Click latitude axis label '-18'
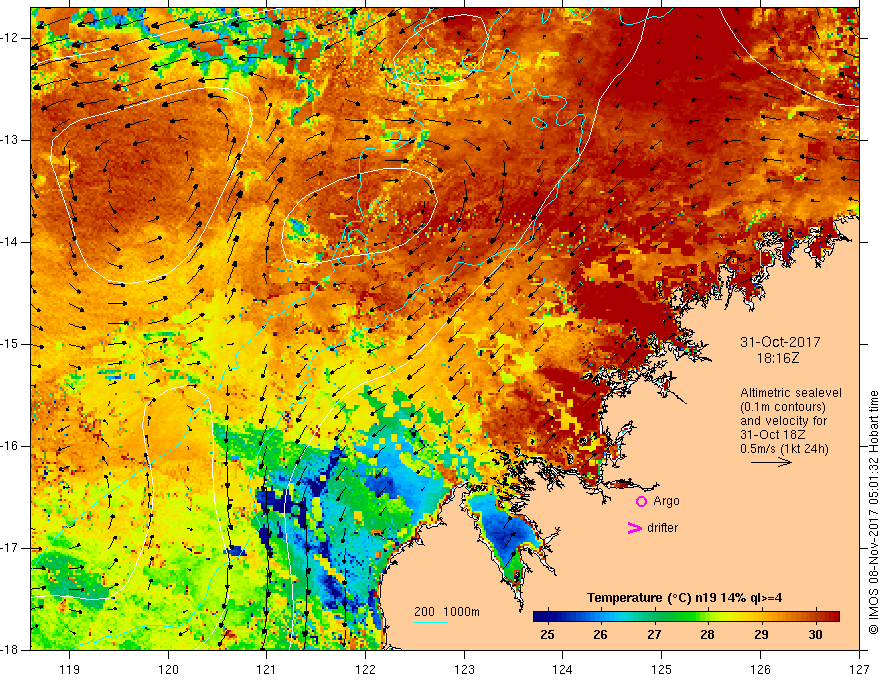 (10, 650)
